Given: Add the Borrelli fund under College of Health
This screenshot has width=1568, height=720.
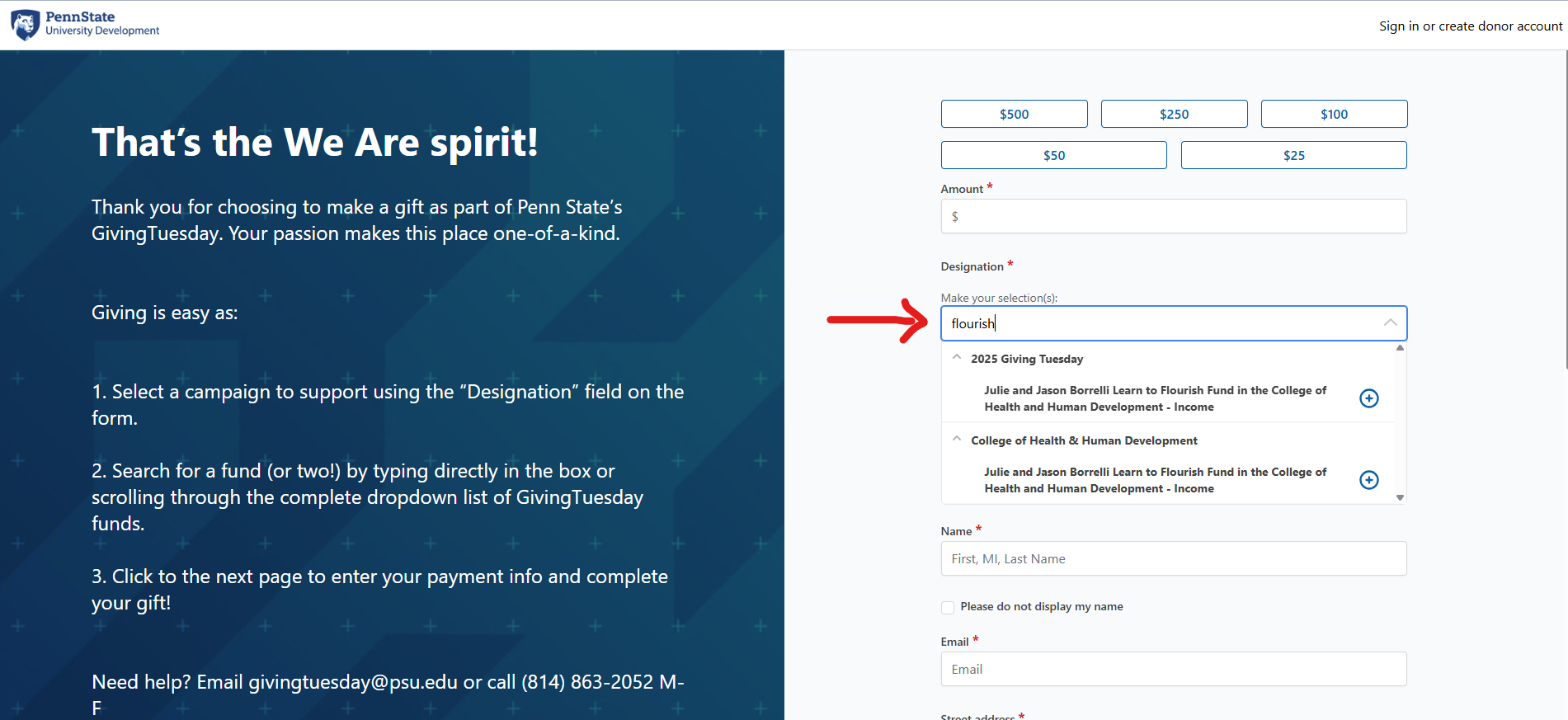Looking at the screenshot, I should (1368, 480).
